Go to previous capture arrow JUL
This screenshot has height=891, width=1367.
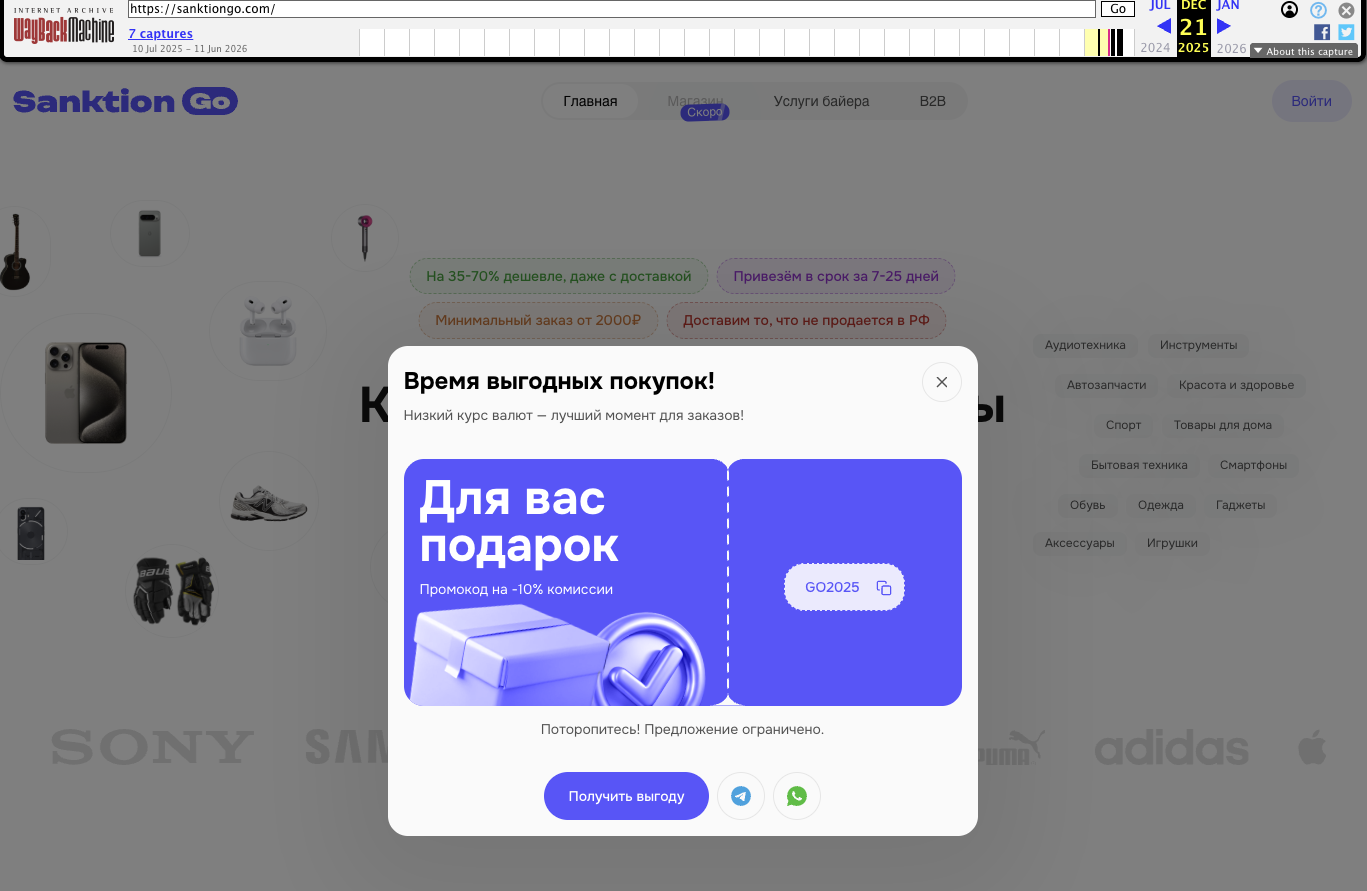pyautogui.click(x=1163, y=26)
